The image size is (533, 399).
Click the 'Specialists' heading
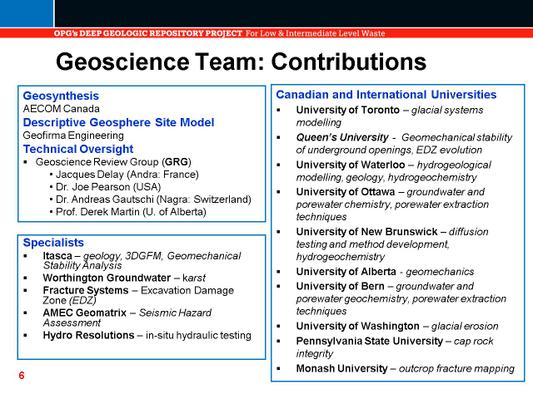53,242
